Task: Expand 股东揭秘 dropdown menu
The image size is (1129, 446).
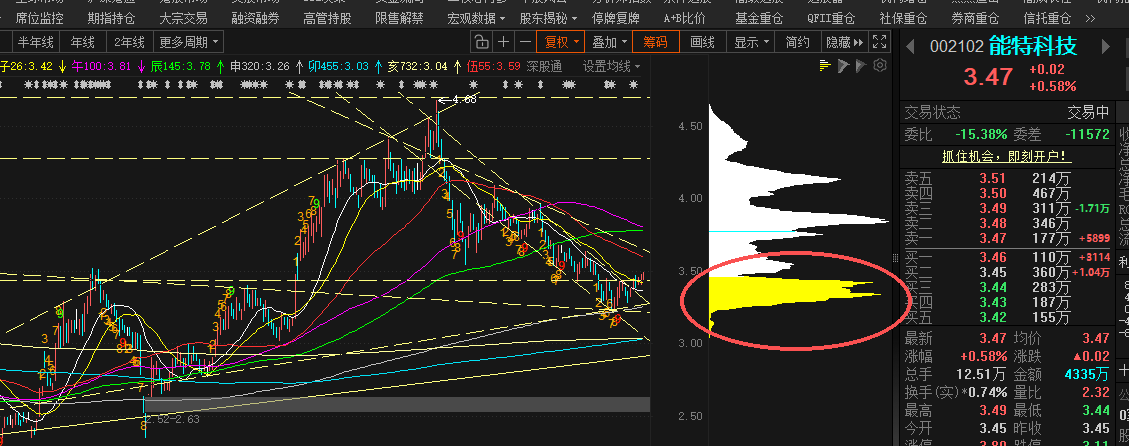Action: (548, 18)
